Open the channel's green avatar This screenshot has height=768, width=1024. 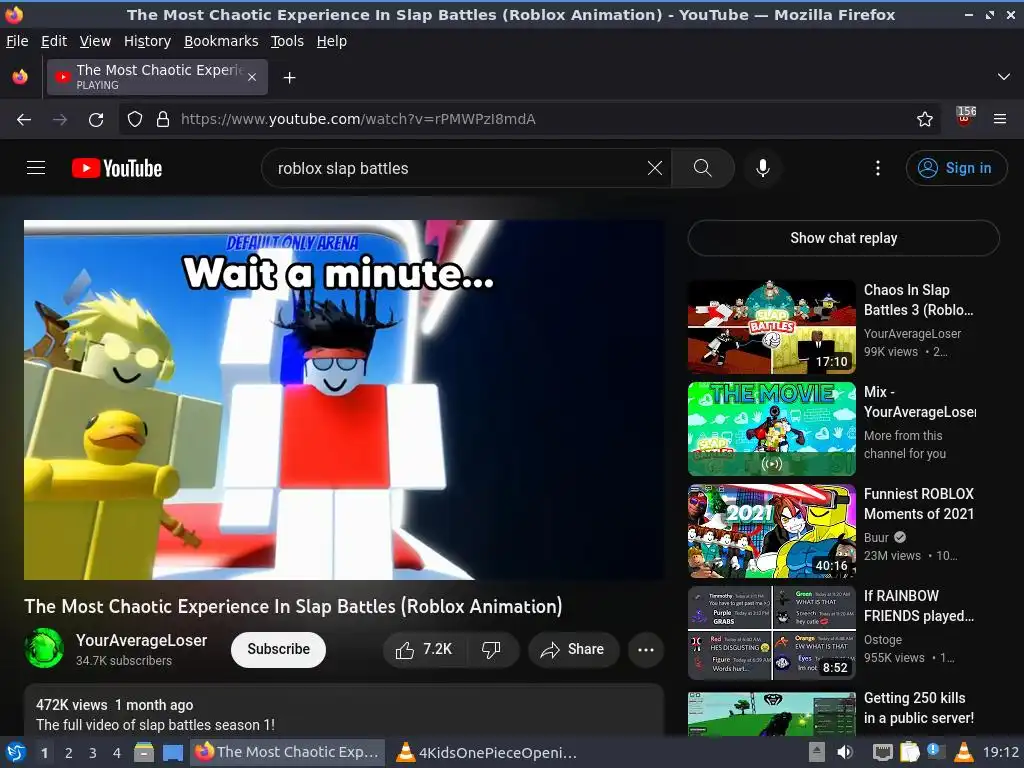(x=44, y=648)
